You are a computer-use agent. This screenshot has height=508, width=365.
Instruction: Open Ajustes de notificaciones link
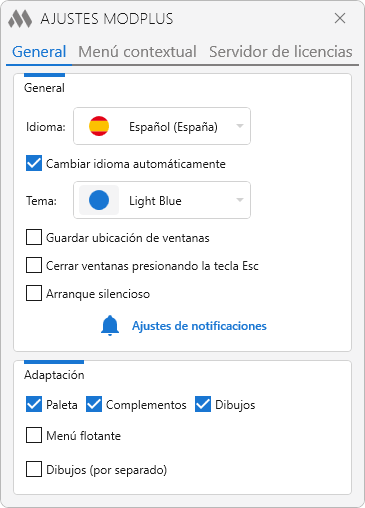click(x=199, y=326)
